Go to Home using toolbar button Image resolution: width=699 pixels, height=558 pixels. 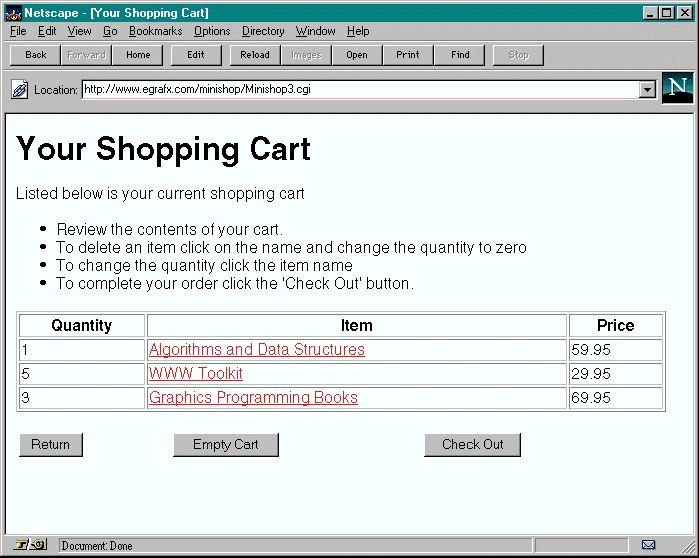(x=138, y=55)
